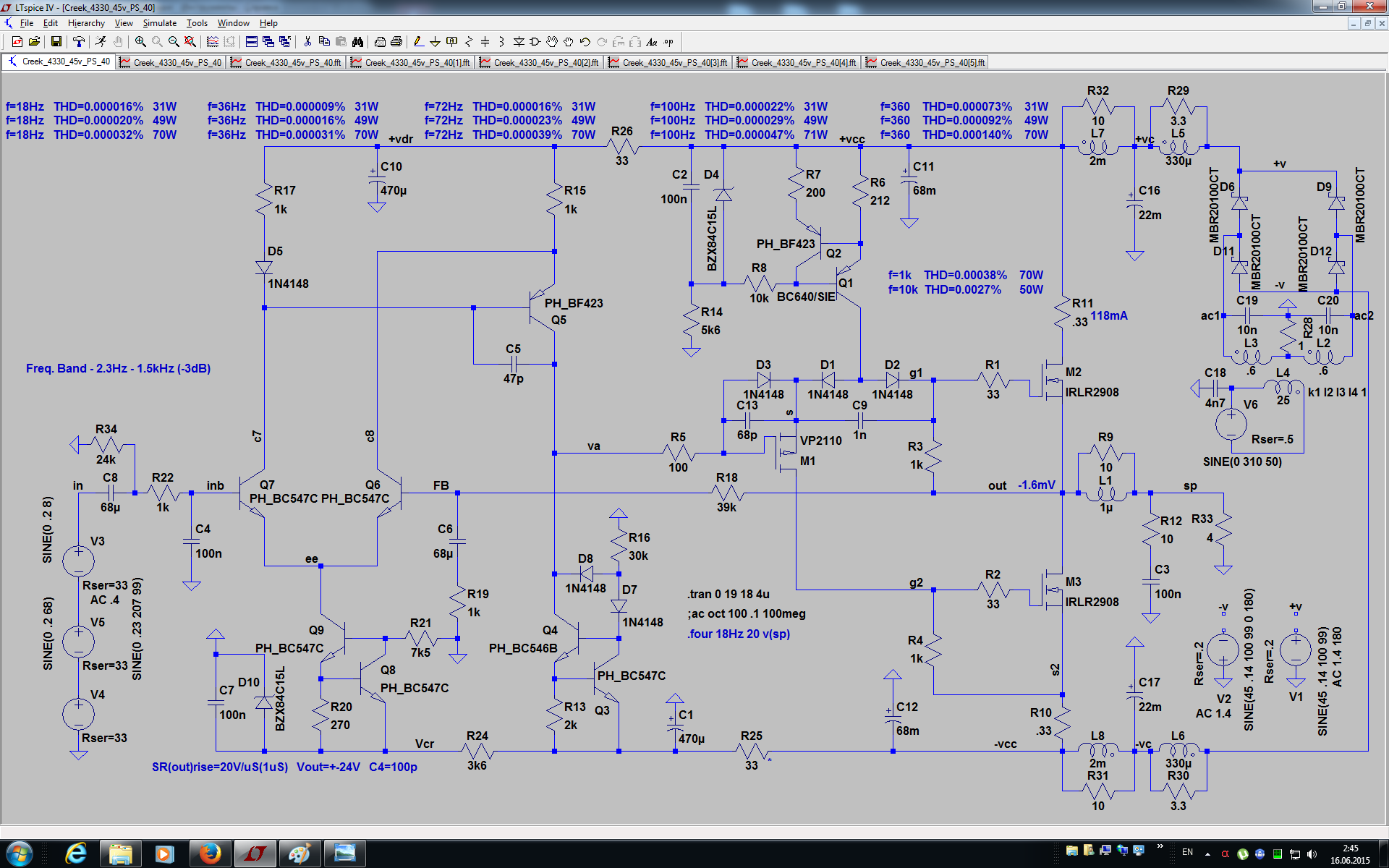Select the Resistor component tool
The image size is (1389, 868).
[469, 42]
